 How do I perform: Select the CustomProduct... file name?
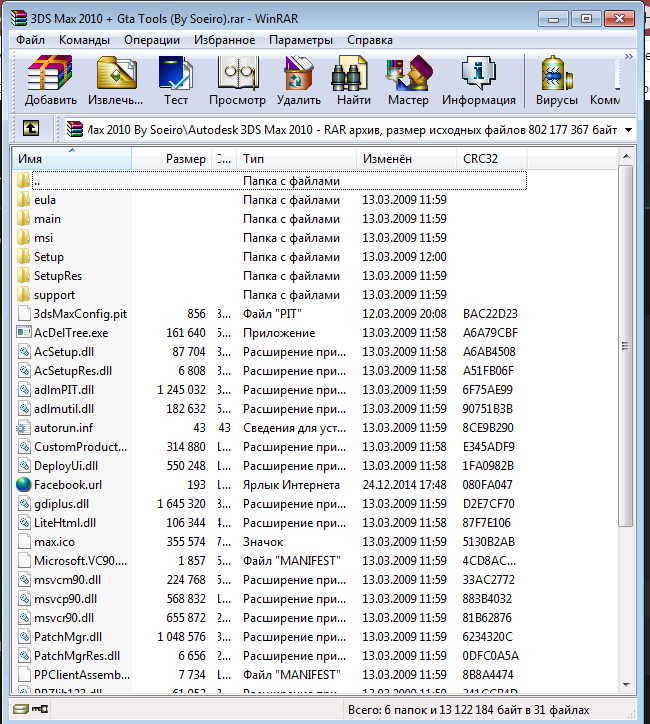click(x=80, y=447)
